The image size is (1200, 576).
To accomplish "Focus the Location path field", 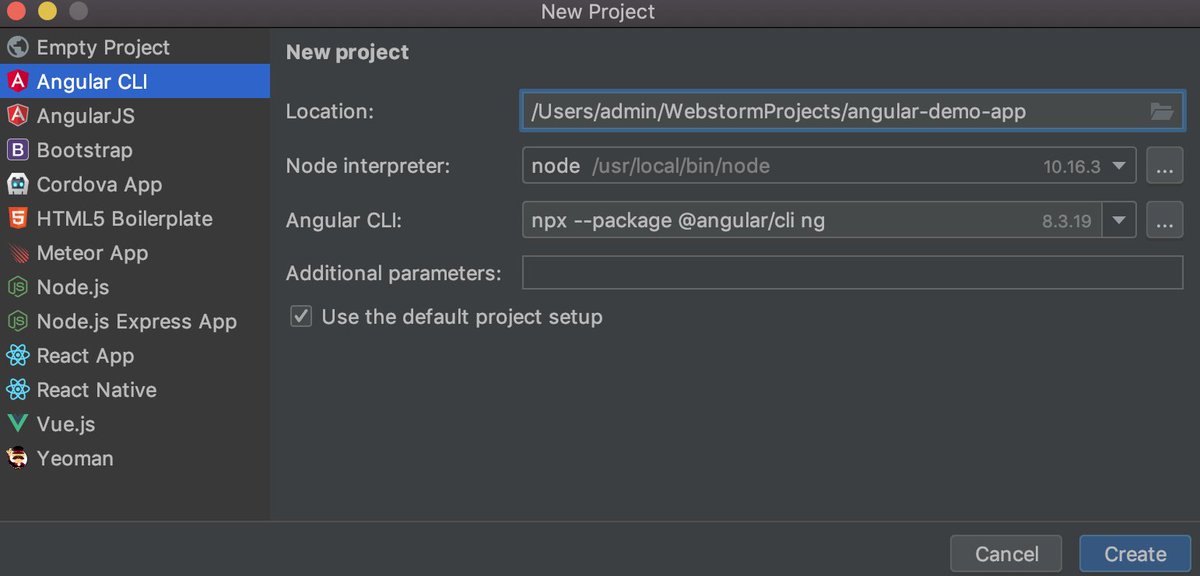I will click(852, 111).
